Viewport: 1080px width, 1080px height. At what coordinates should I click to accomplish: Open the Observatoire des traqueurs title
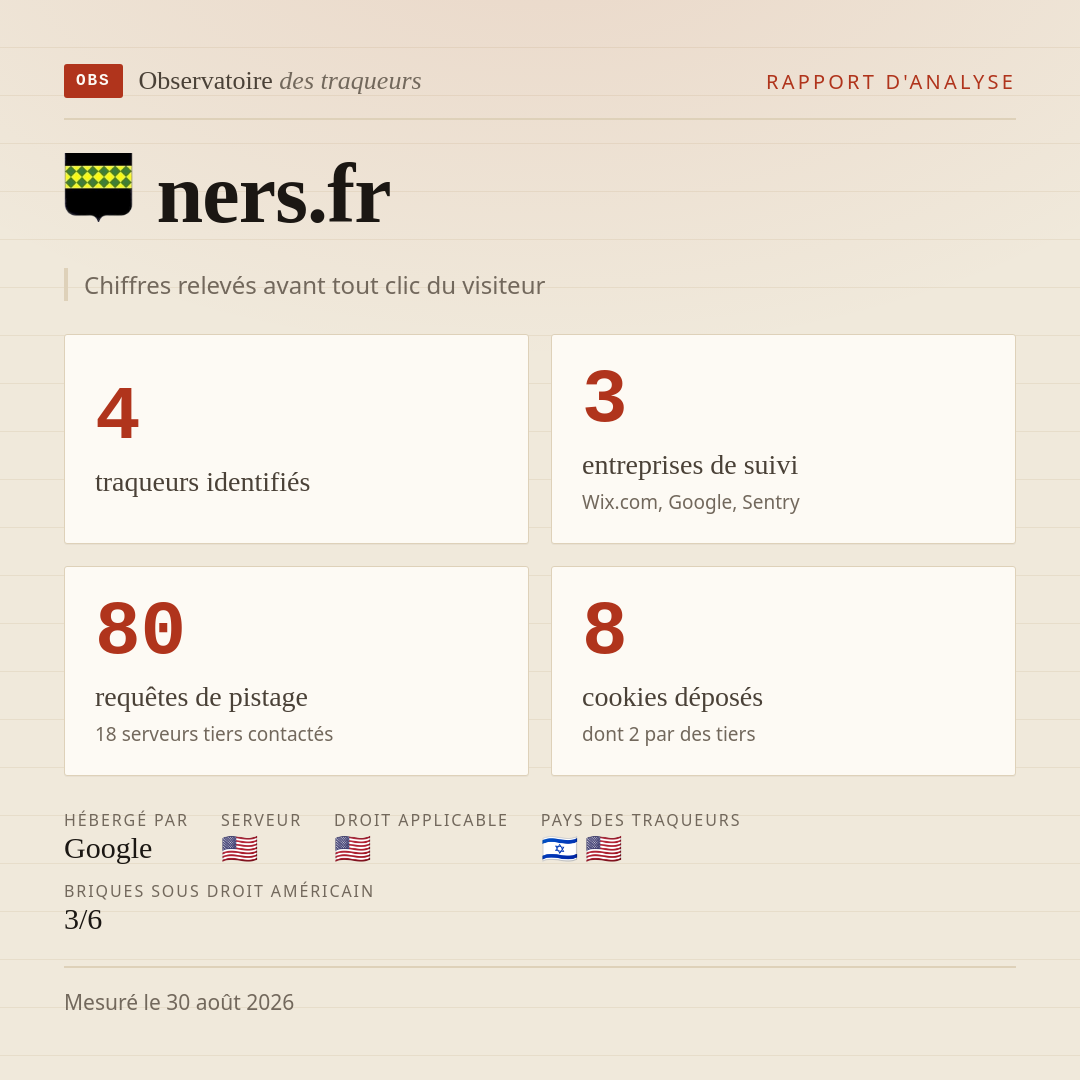(280, 81)
